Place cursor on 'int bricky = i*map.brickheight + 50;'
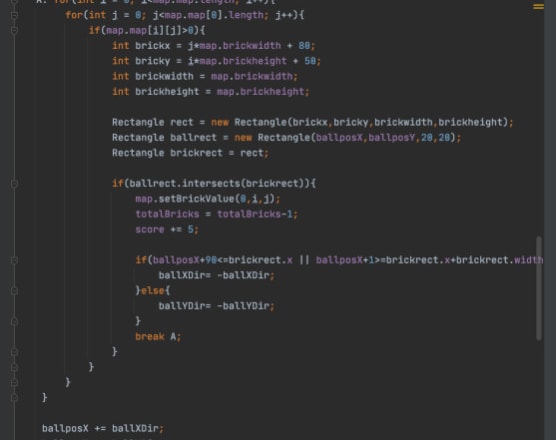This screenshot has width=556, height=440. [x=216, y=61]
